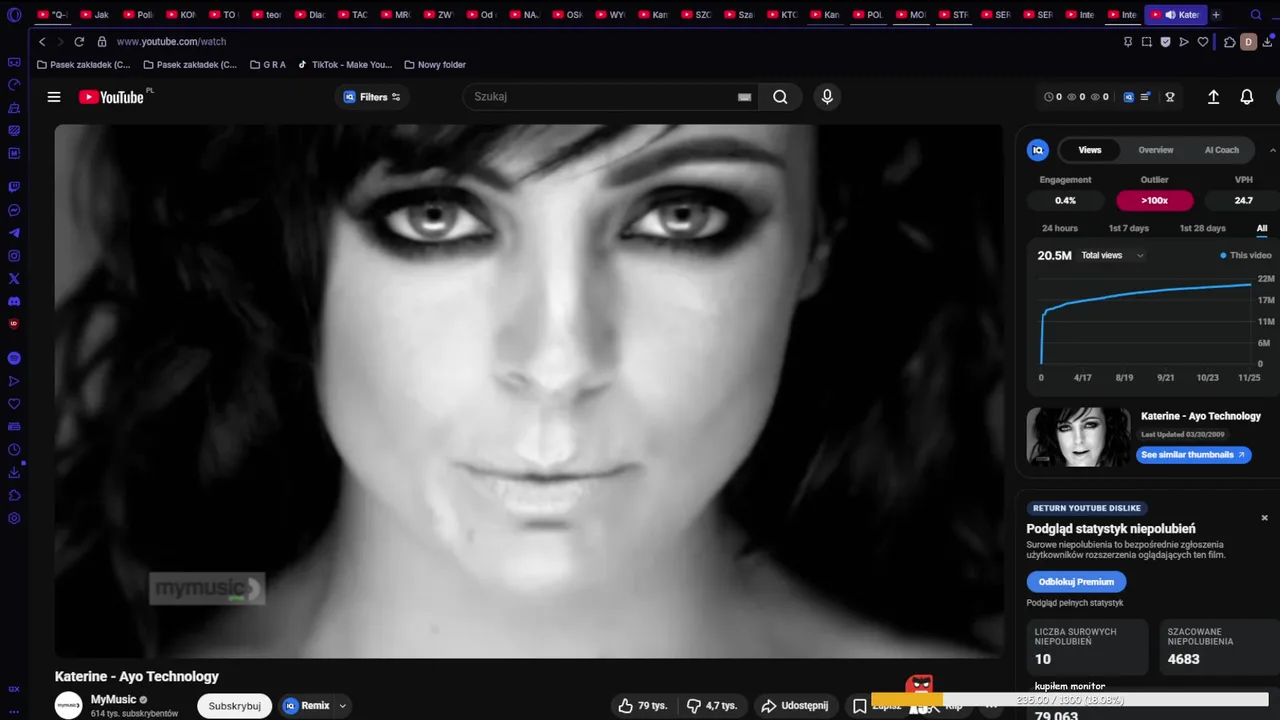
Task: Select the 1st 7 days range
Action: (x=1129, y=228)
